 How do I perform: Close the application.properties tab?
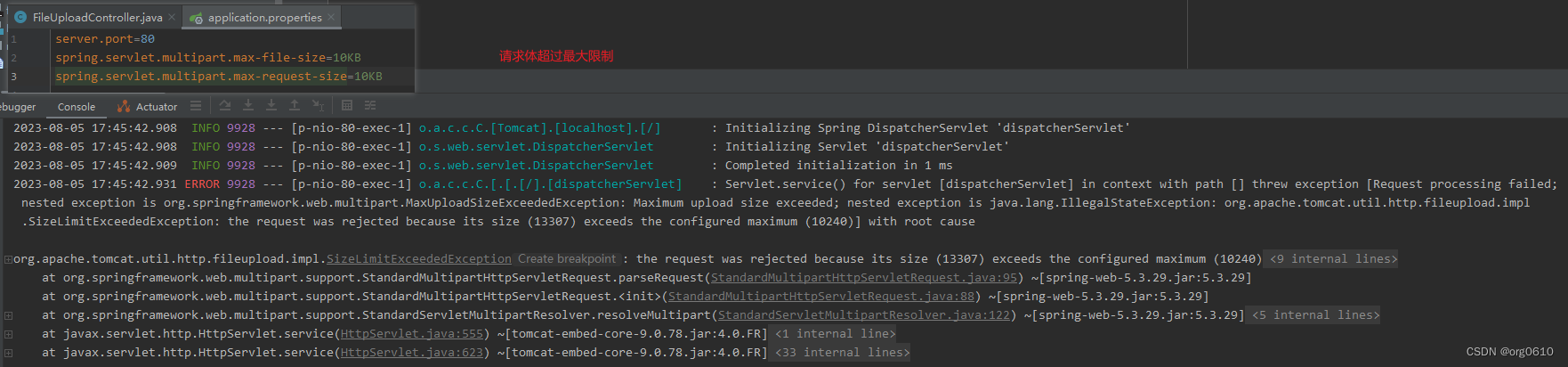click(331, 17)
